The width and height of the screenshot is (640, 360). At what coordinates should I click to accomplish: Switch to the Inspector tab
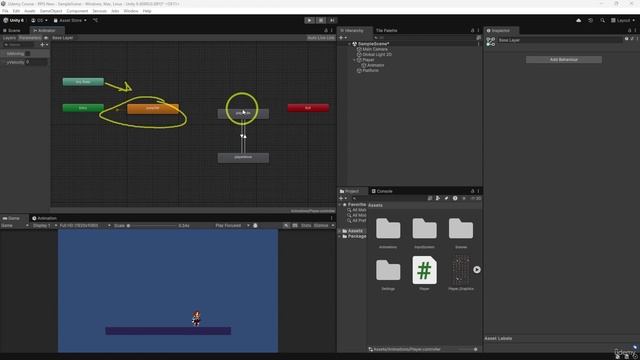500,31
